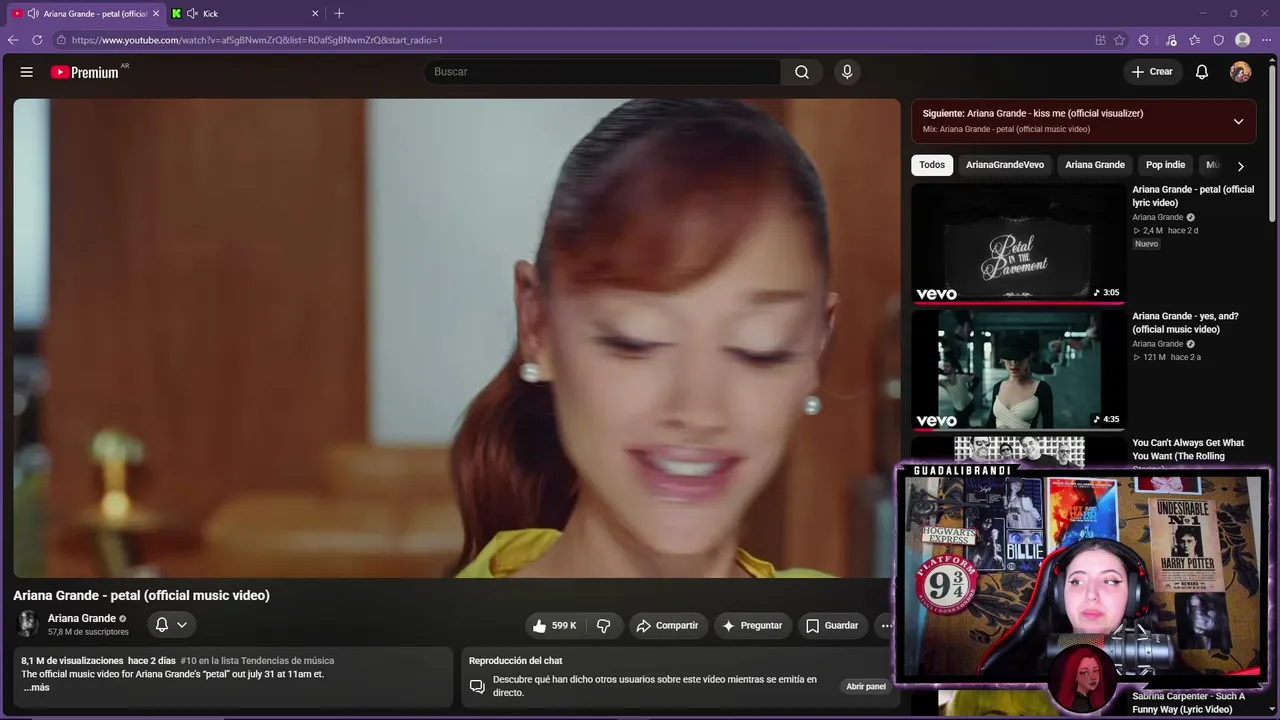Screen dimensions: 1280x720
Task: Open the YouTube account avatar menu
Action: (1240, 72)
